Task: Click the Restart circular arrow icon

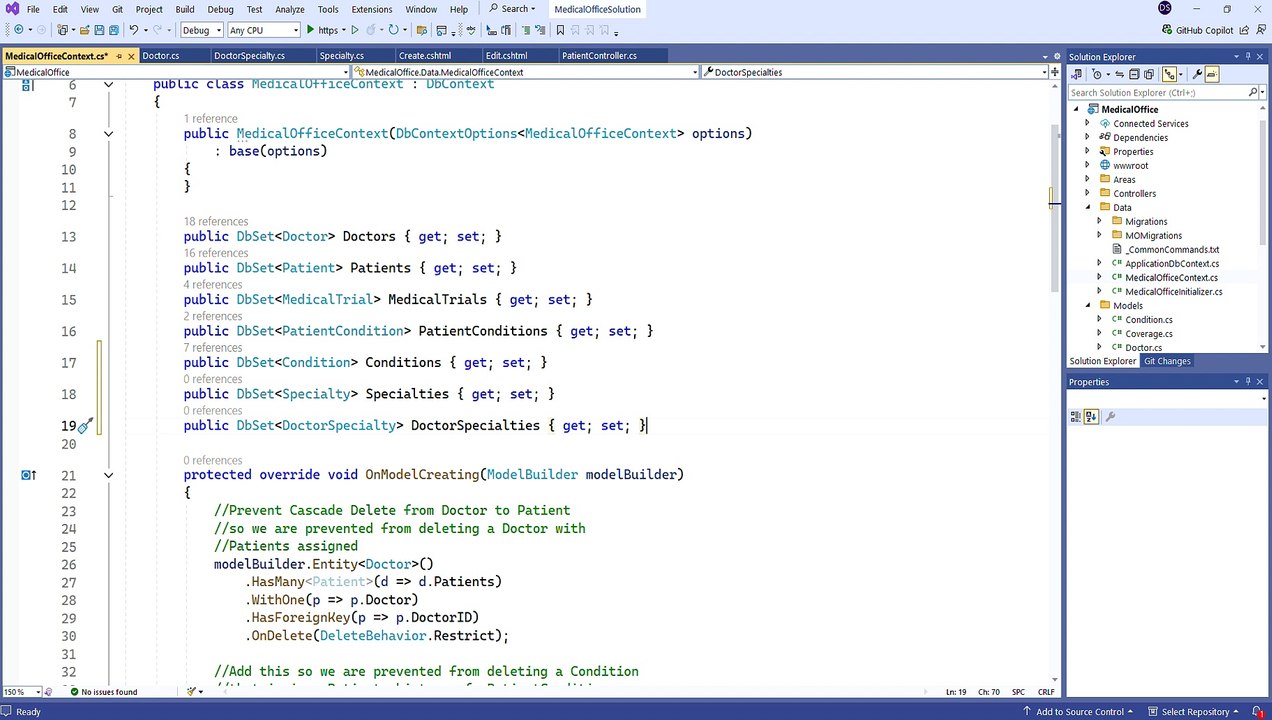Action: coord(393,30)
